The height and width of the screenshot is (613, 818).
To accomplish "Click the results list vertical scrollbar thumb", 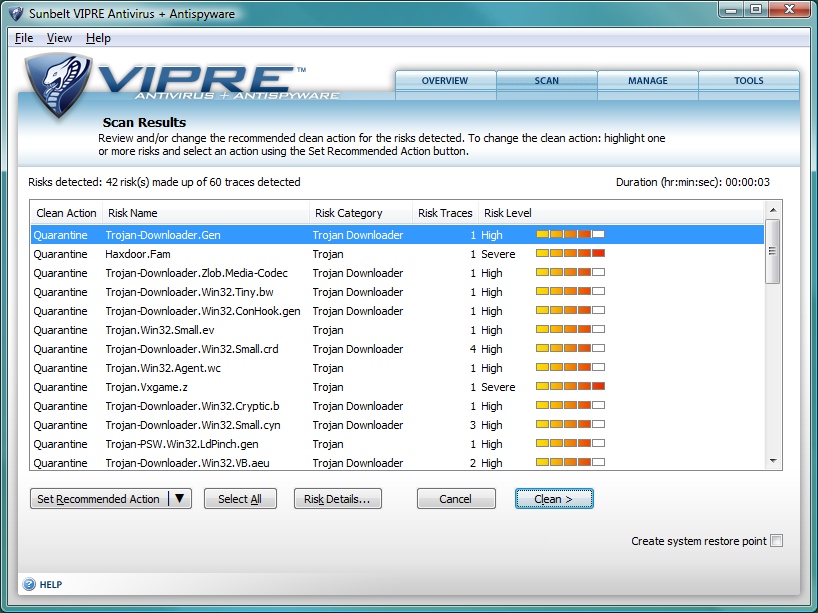I will point(772,250).
